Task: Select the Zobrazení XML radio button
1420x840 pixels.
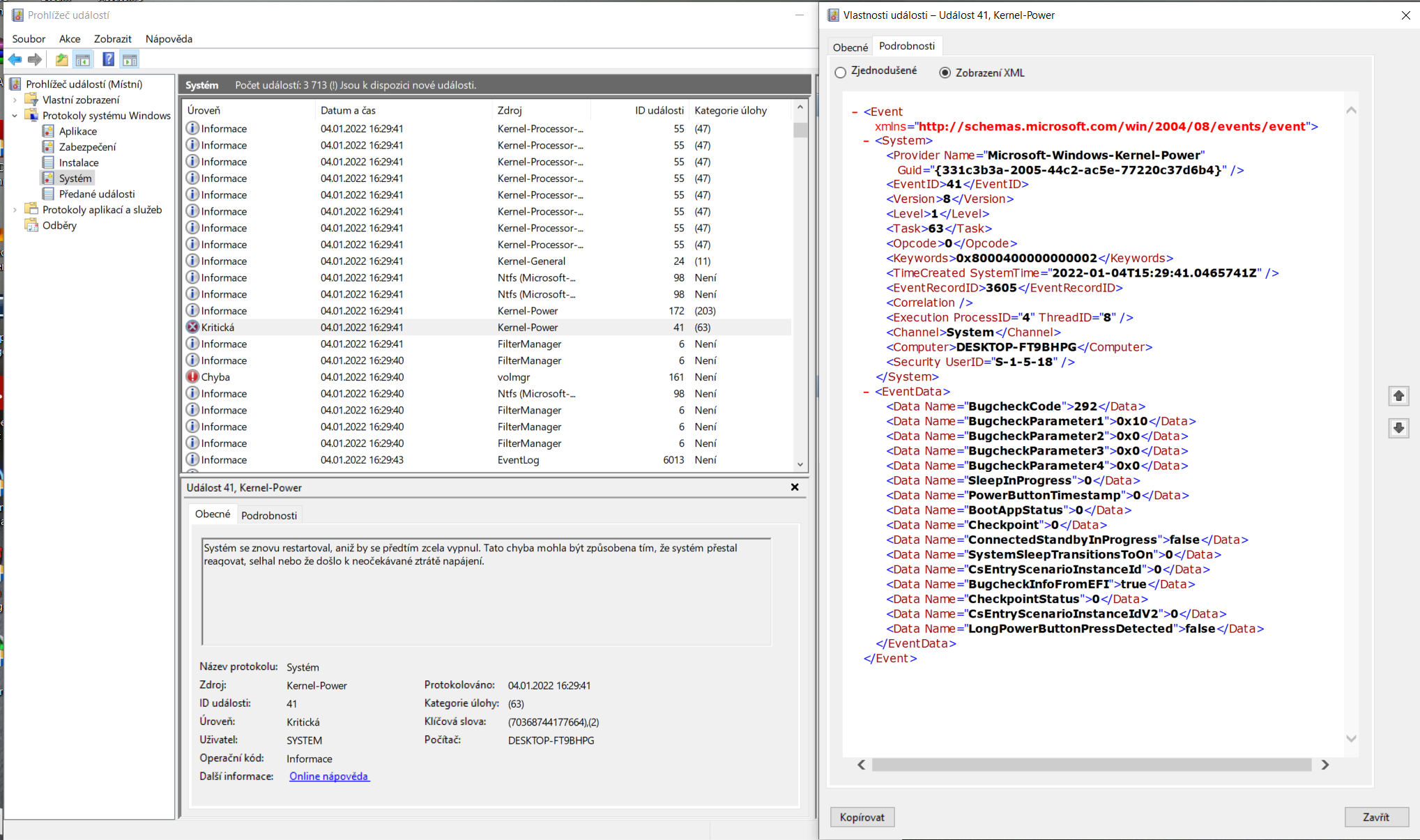Action: point(945,72)
